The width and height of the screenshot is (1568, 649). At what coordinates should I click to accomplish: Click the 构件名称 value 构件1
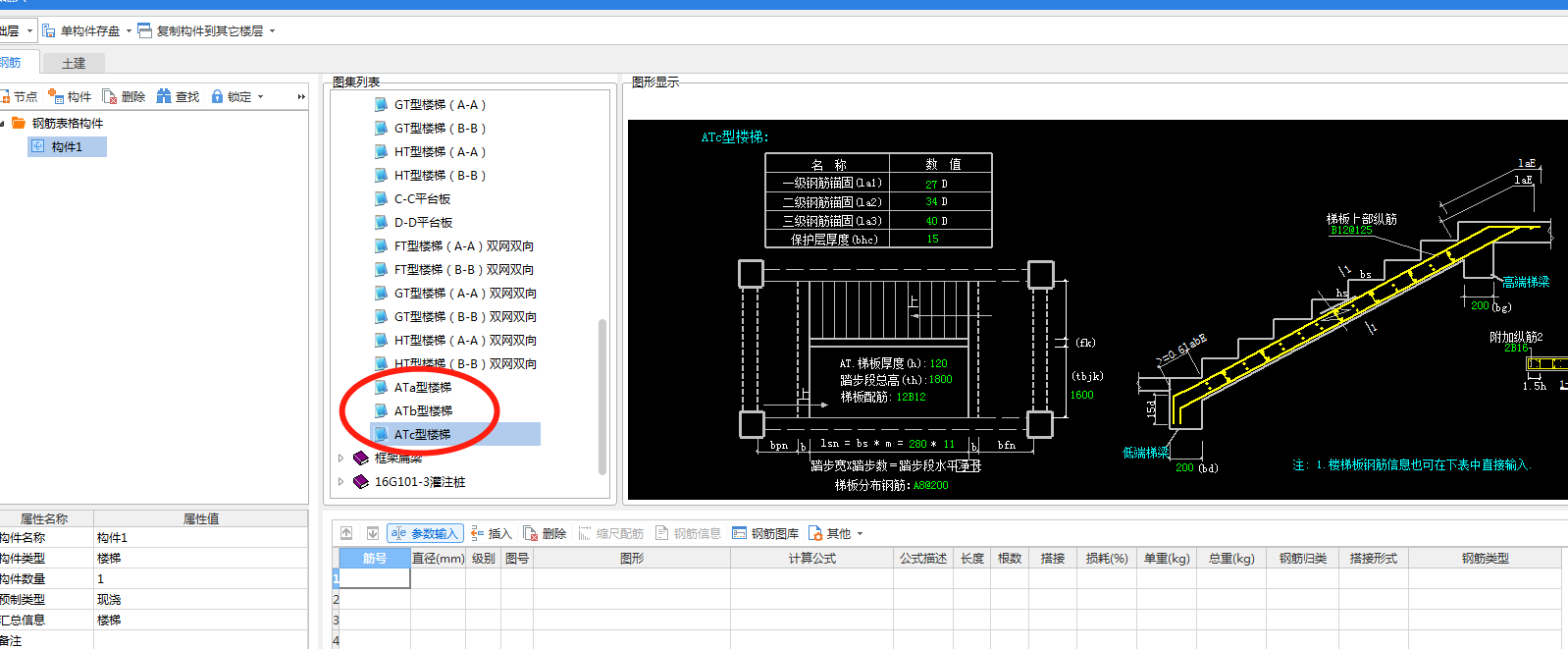click(200, 538)
